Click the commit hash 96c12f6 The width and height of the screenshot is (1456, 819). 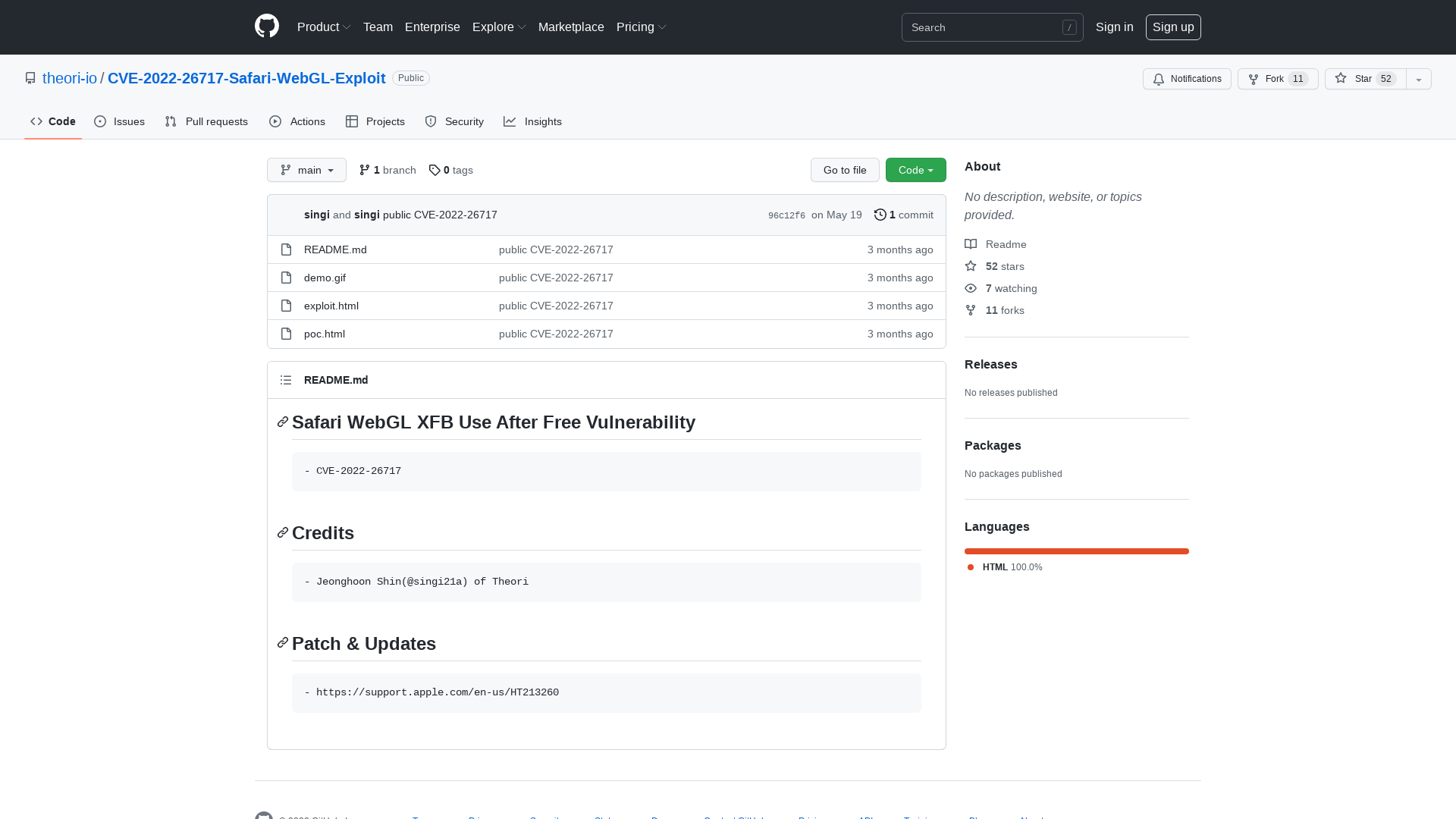coord(786,215)
